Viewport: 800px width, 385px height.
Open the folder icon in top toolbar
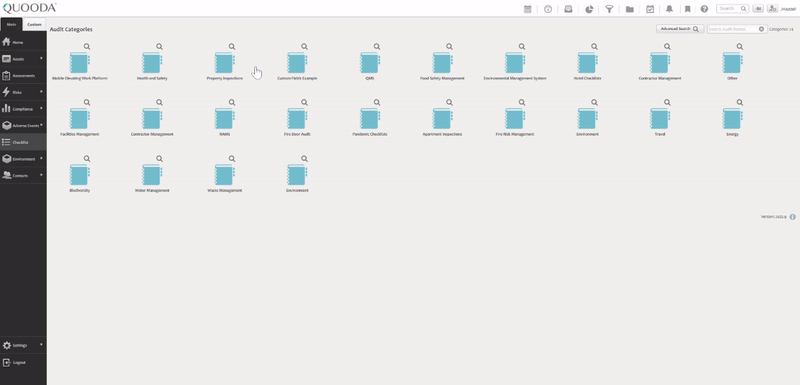(630, 9)
